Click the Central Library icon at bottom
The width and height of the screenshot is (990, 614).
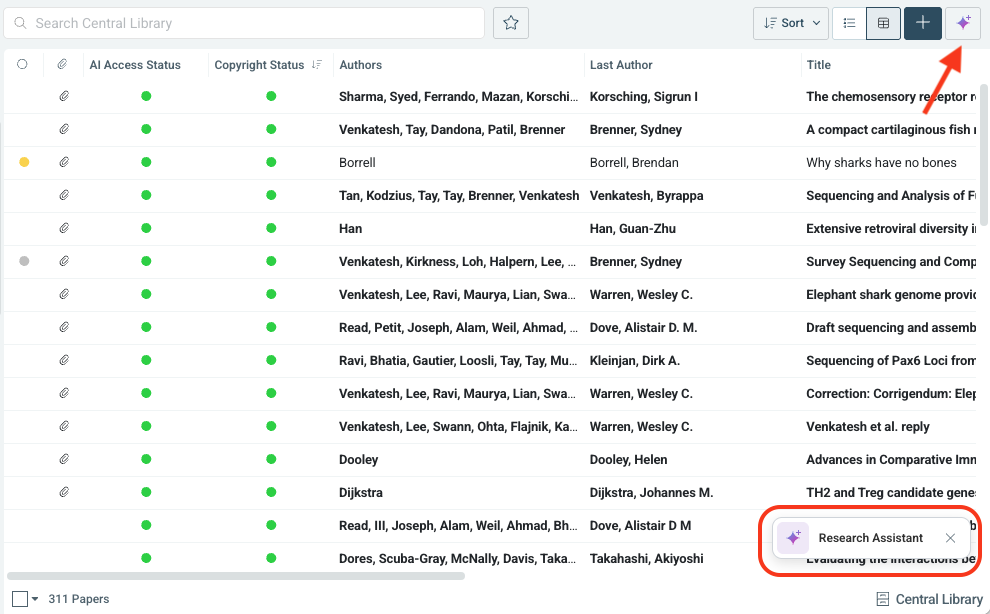[883, 599]
